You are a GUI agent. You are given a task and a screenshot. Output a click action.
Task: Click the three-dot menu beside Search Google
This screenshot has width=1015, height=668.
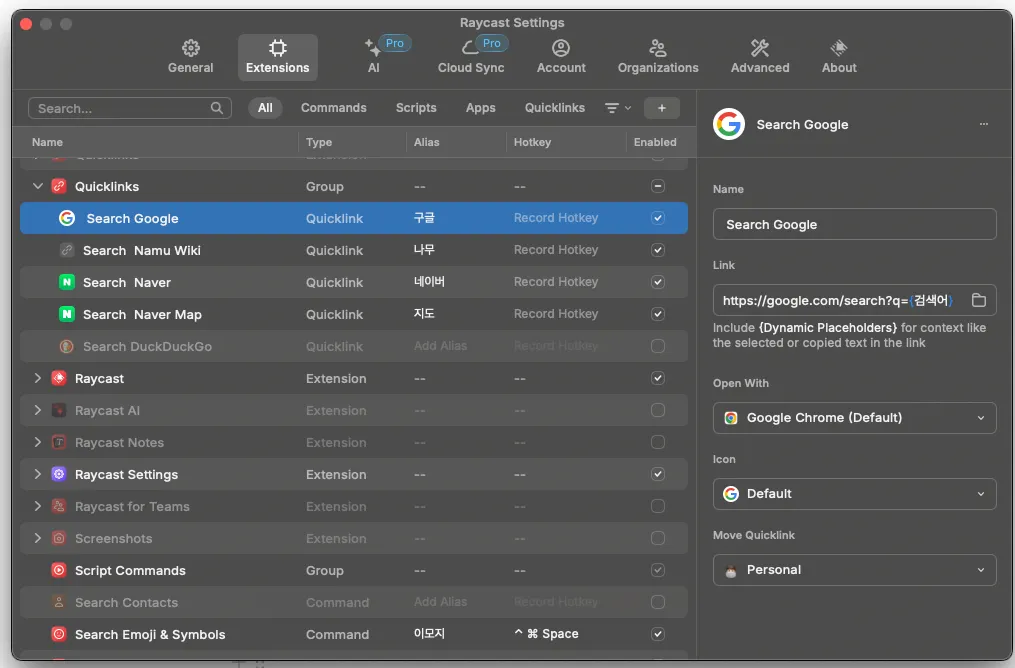(984, 125)
